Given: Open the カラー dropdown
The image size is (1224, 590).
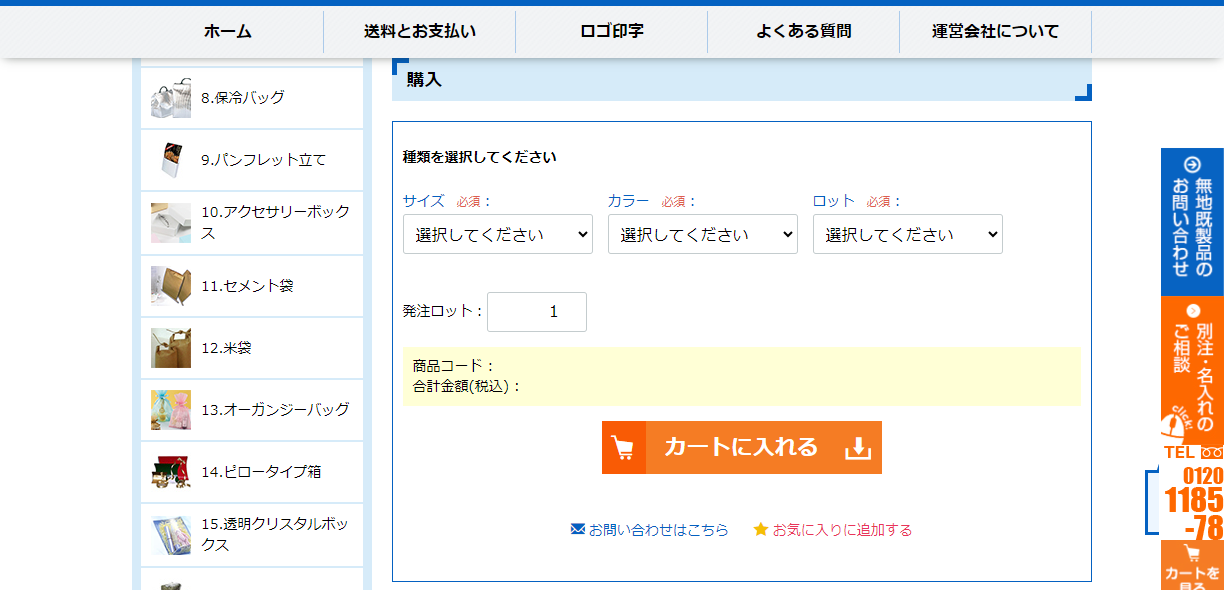Looking at the screenshot, I should pyautogui.click(x=702, y=234).
